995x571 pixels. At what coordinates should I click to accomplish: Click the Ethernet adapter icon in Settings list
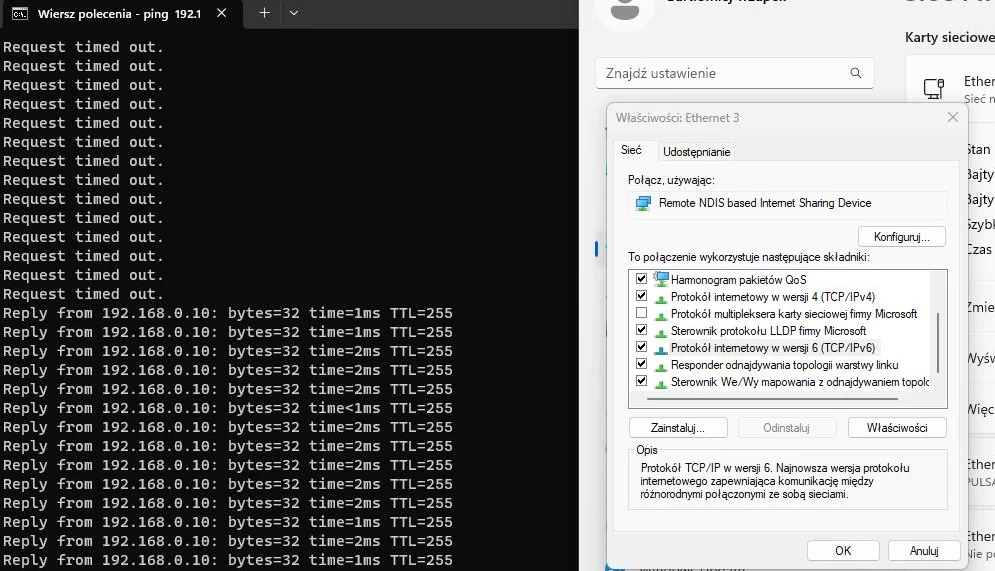933,88
